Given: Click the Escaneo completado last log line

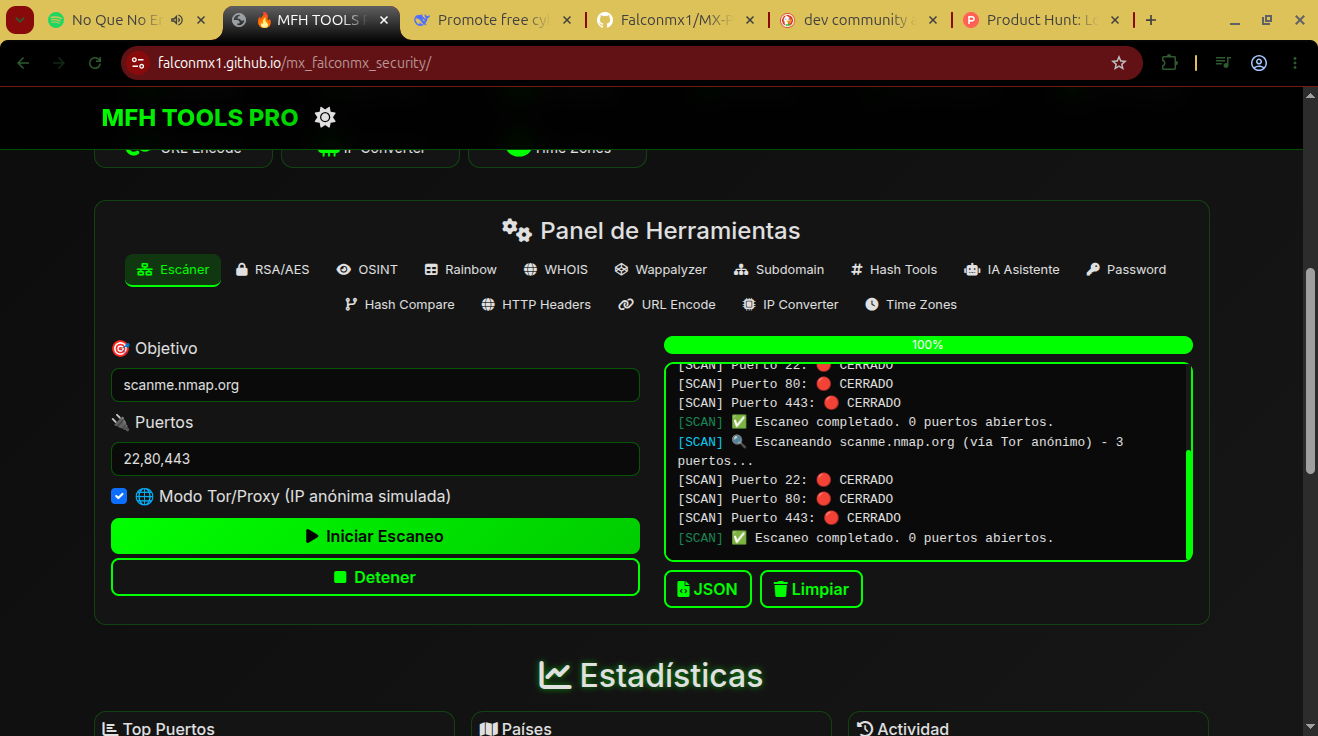Looking at the screenshot, I should click(x=866, y=538).
